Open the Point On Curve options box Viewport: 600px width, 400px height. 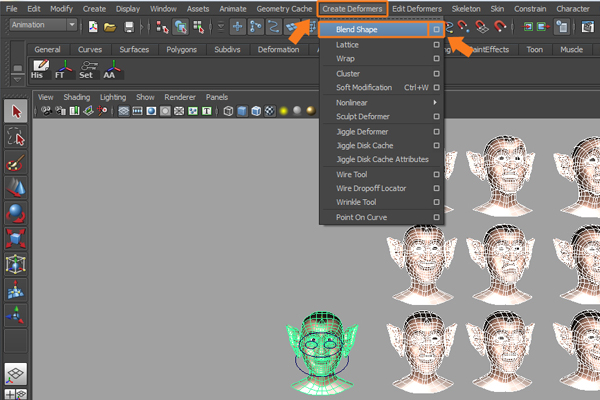coord(436,217)
